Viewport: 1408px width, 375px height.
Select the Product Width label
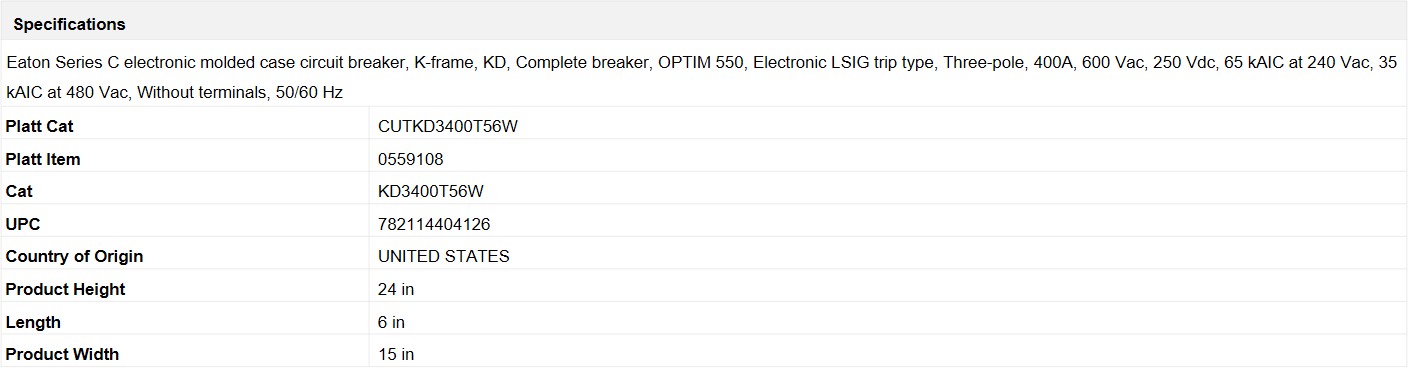pyautogui.click(x=62, y=354)
